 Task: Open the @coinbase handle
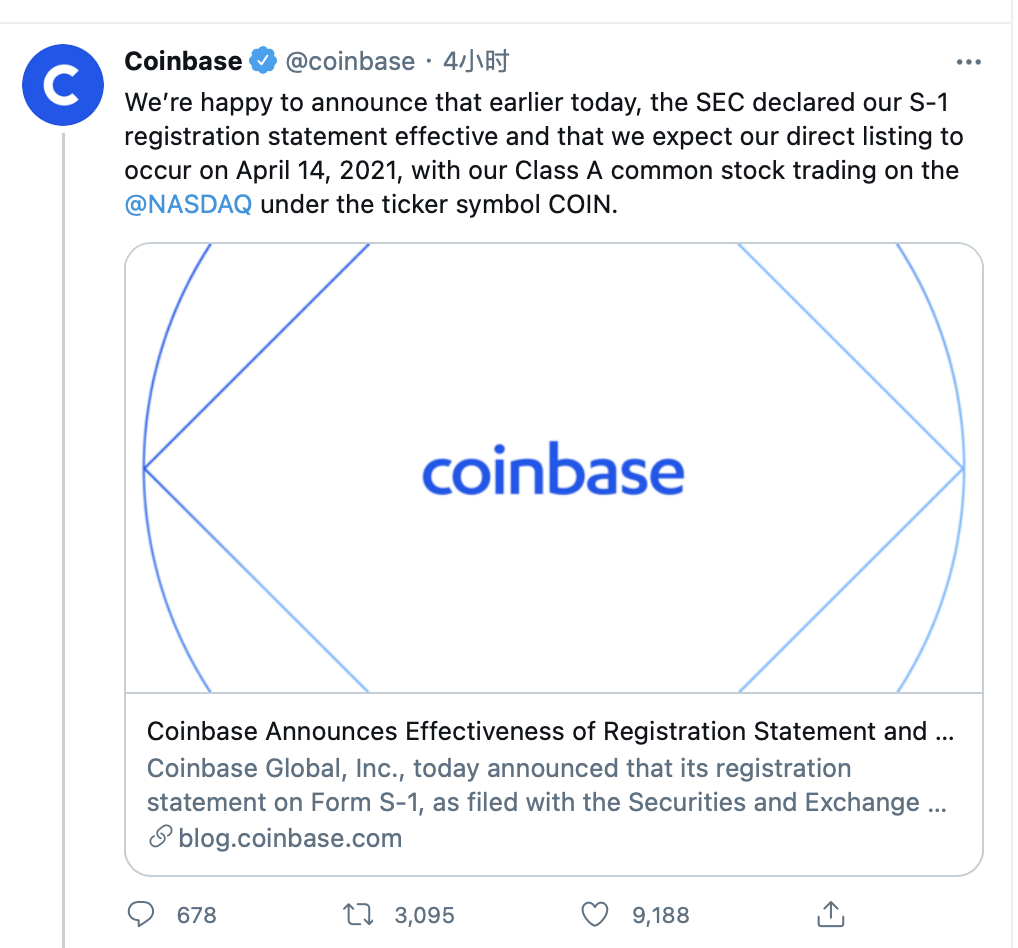(350, 60)
